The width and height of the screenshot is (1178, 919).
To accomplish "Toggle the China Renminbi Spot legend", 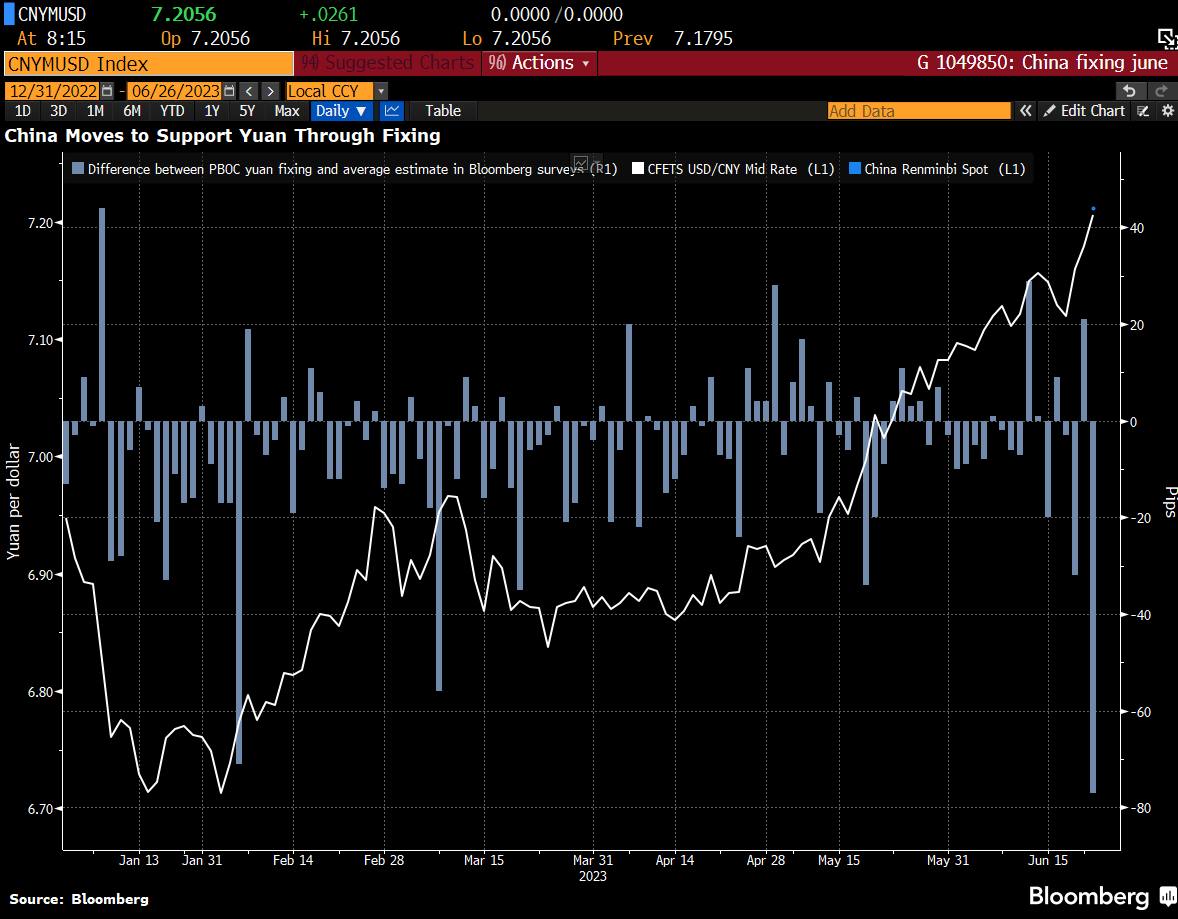I will coord(937,169).
